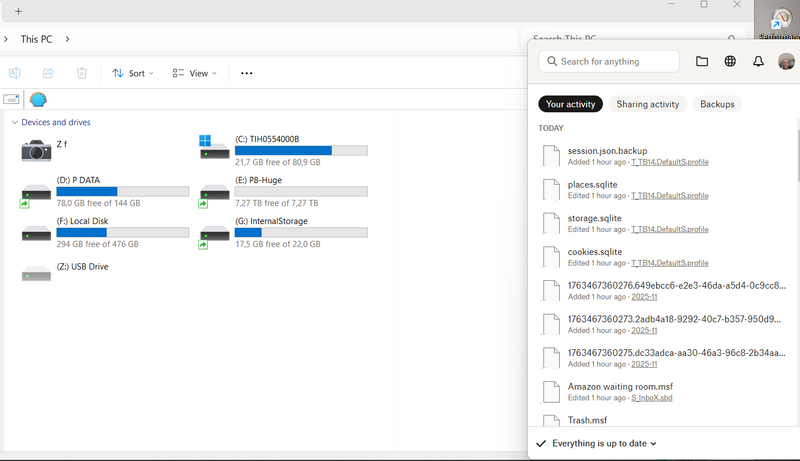Click file icon of Amazon waiting room.msf
800x461 pixels.
[551, 391]
